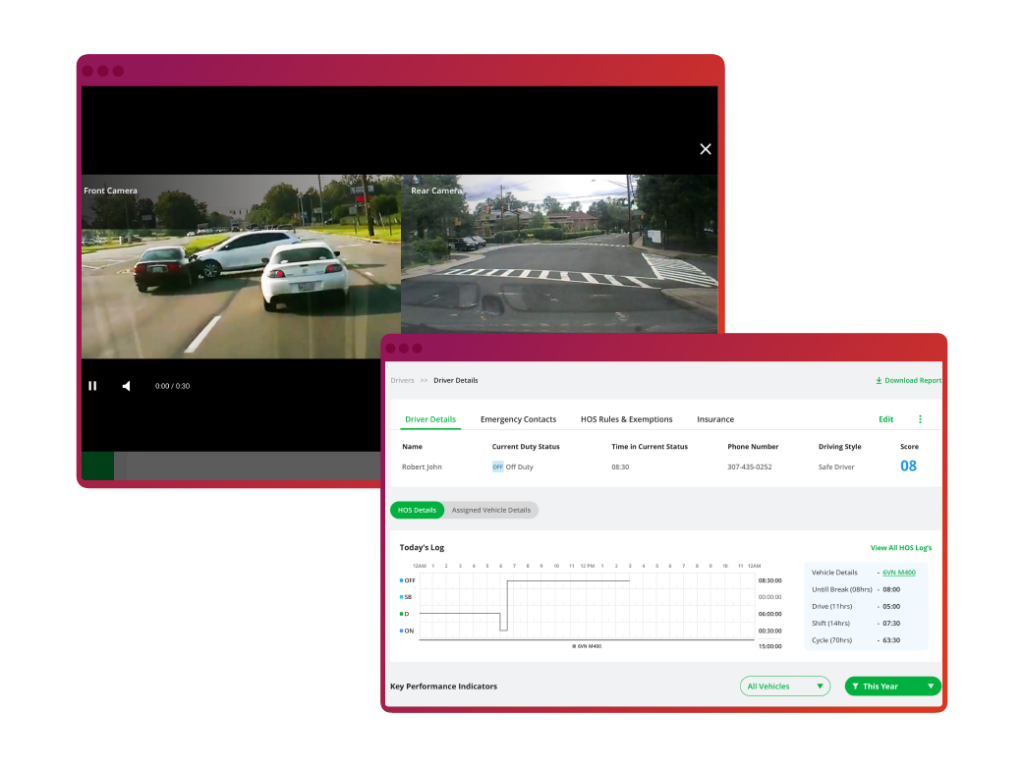Open the three-dot more options menu
The width and height of the screenshot is (1024, 768).
click(920, 419)
